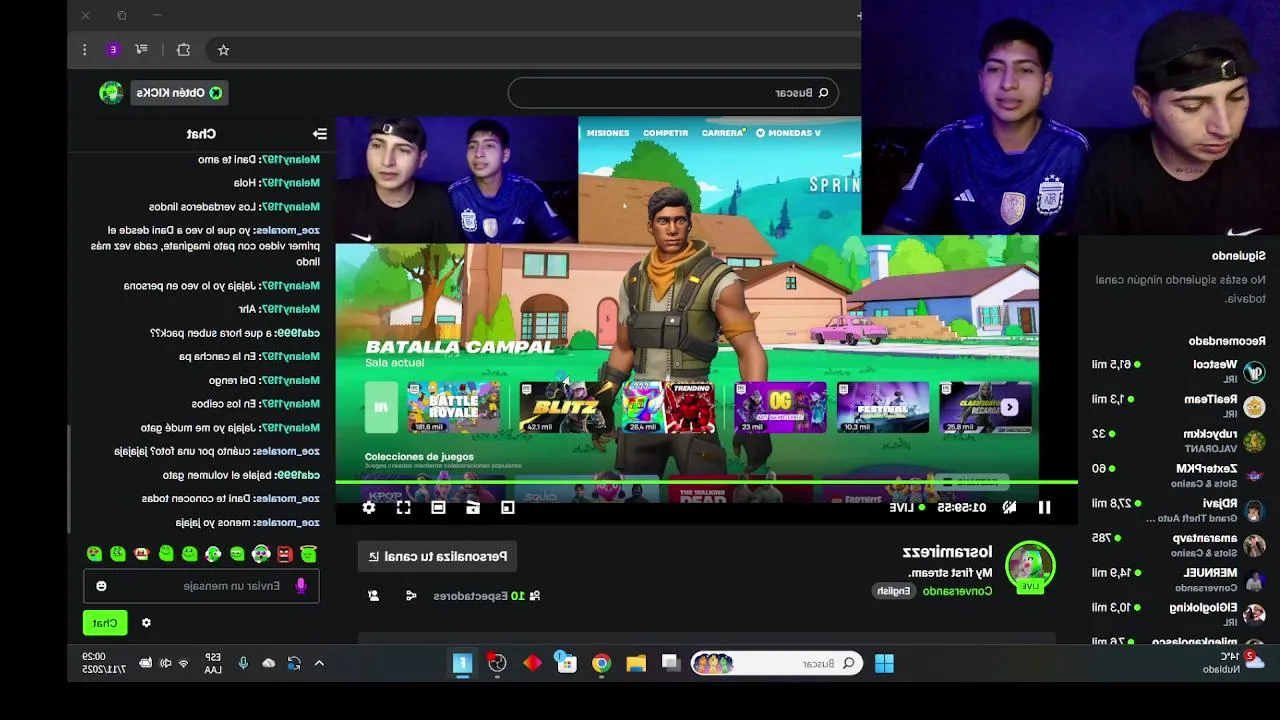
Task: Click the Obtén KICKs button
Action: click(x=180, y=93)
